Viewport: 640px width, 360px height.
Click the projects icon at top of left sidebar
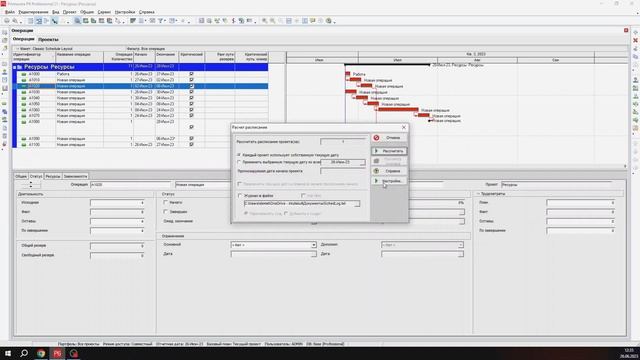coord(4,32)
